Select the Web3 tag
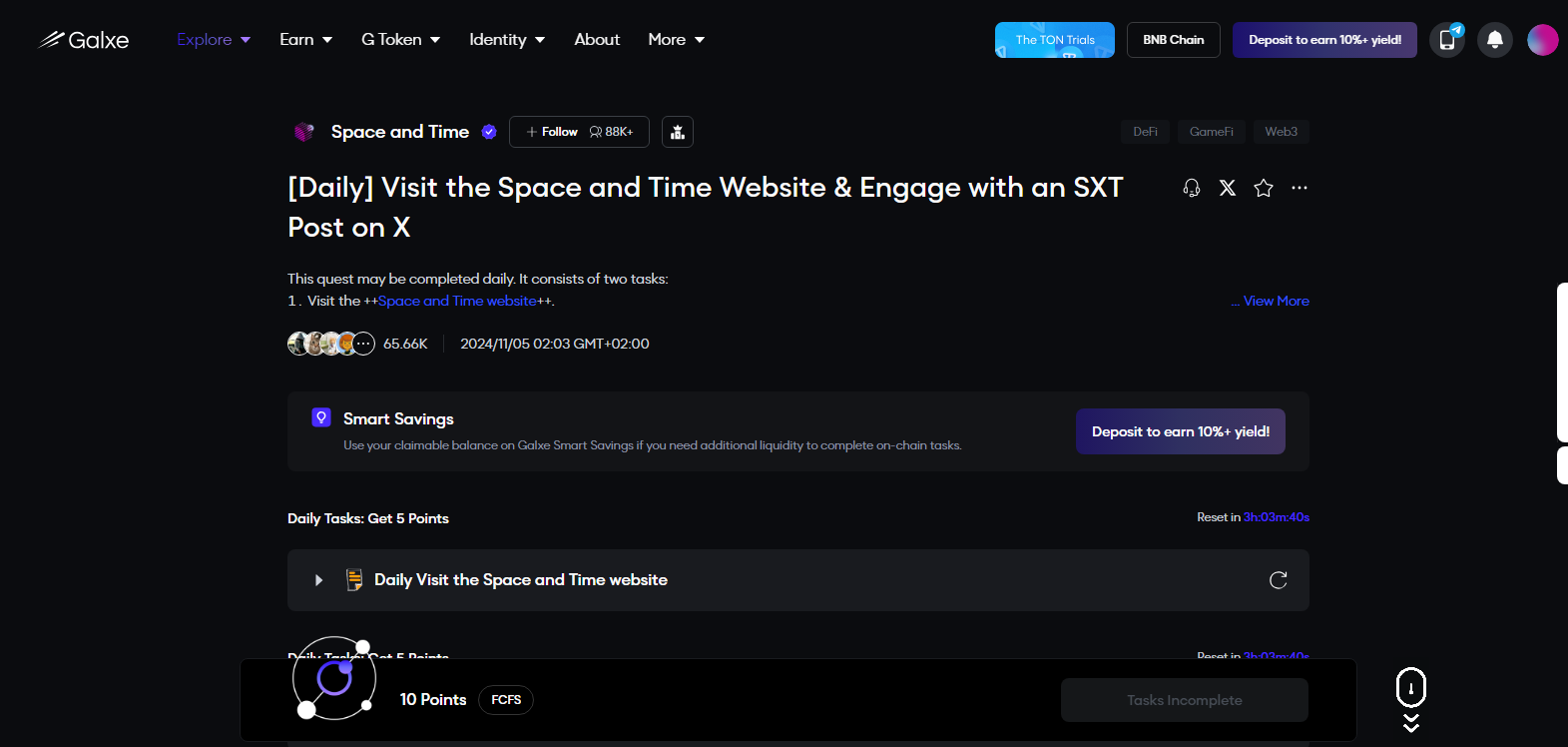The width and height of the screenshot is (1568, 747). tap(1281, 132)
